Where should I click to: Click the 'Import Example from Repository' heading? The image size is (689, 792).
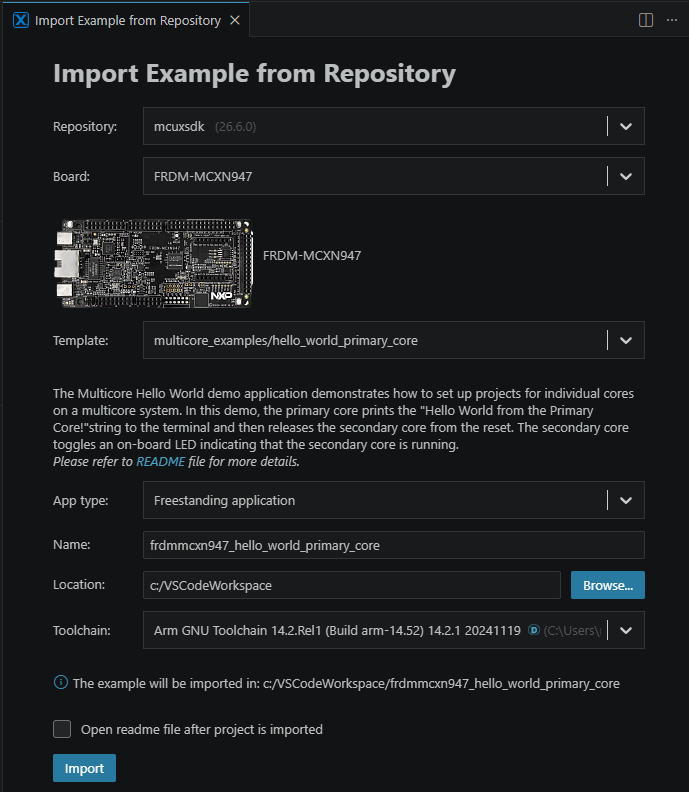point(255,74)
